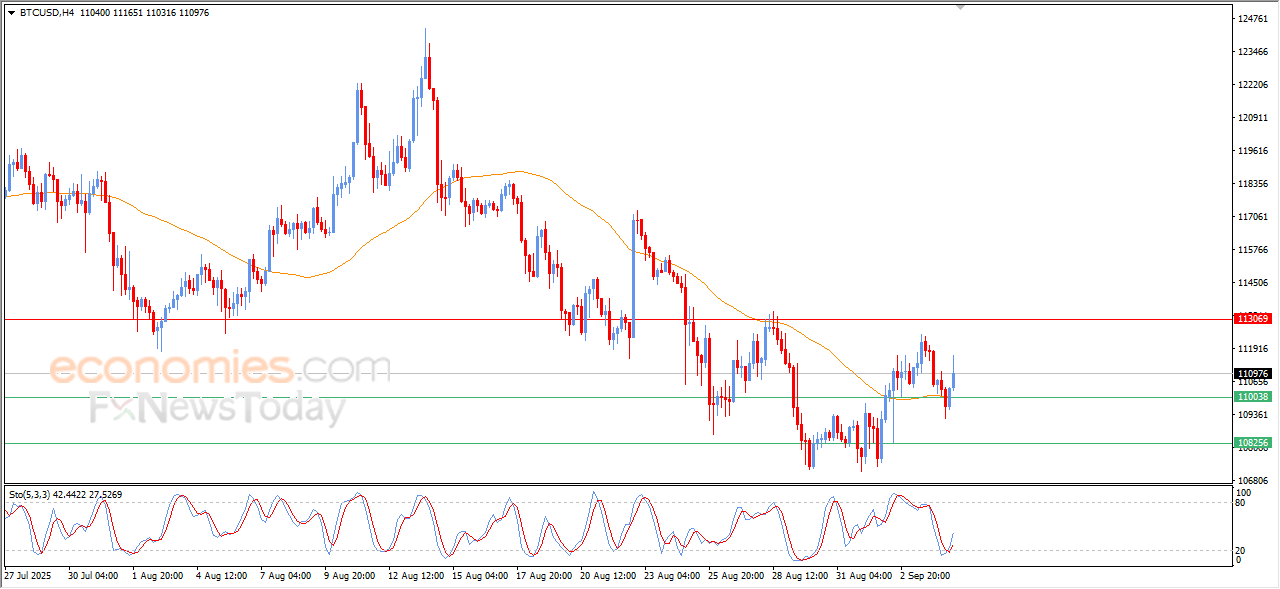Click the 12 Aug 12:00 date label

416,576
